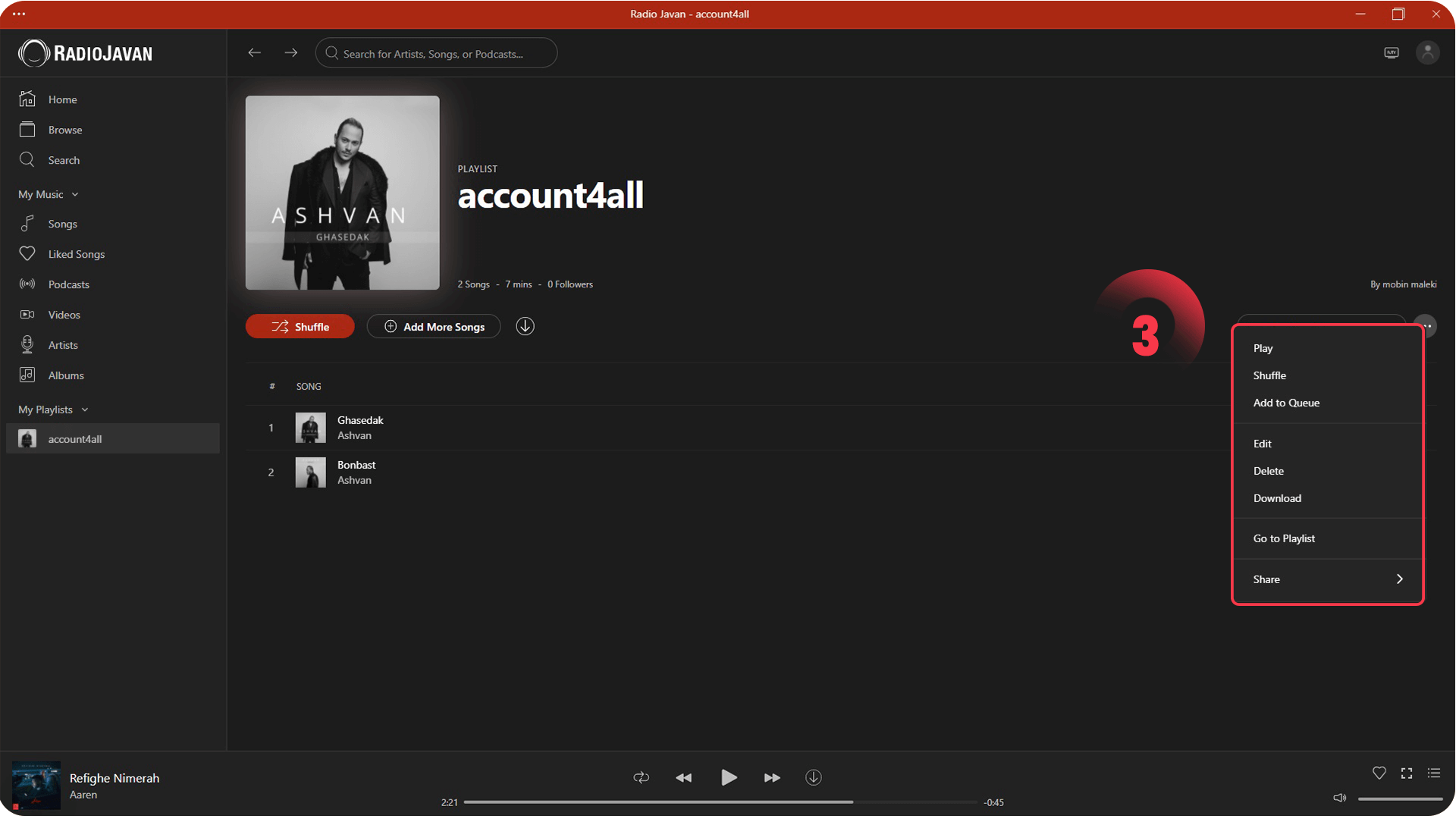Screen dimensions: 1456x819
Task: Toggle repeat in the player bar
Action: coord(641,777)
